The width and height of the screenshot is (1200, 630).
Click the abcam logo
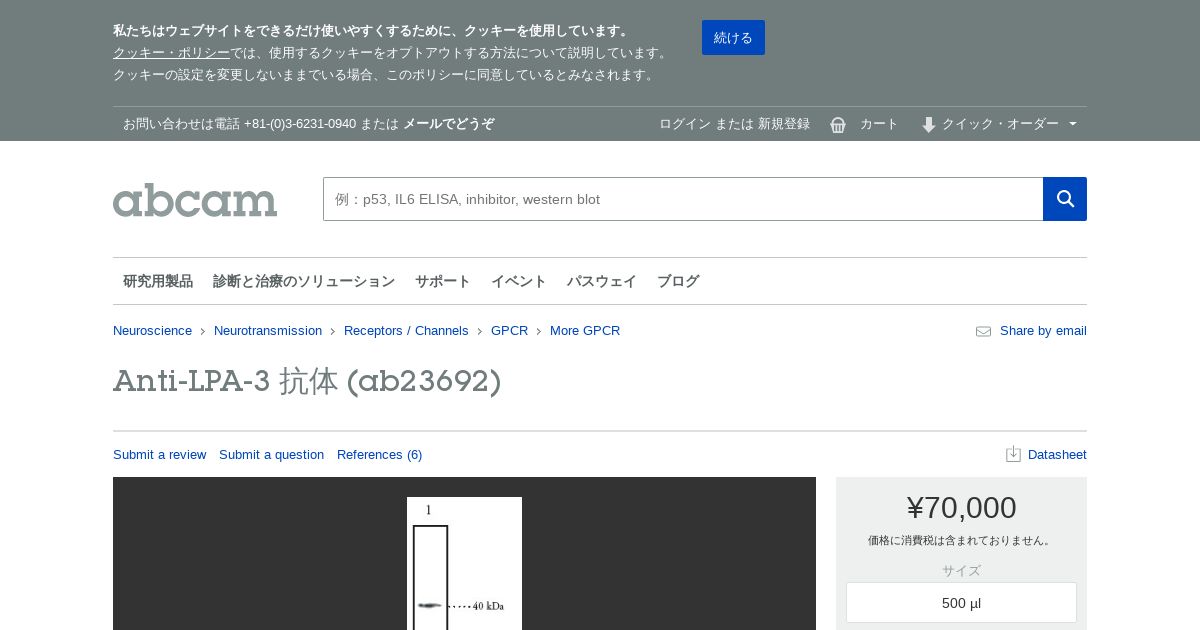195,200
